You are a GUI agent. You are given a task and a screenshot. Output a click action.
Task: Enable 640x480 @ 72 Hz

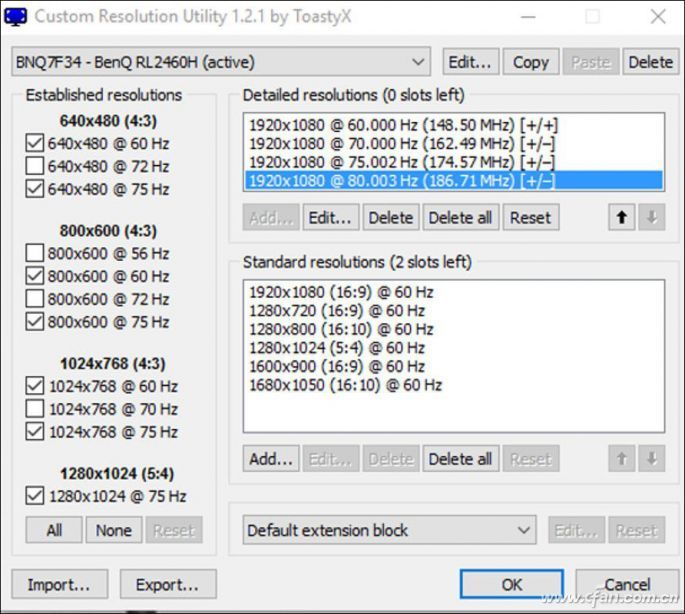click(x=35, y=166)
